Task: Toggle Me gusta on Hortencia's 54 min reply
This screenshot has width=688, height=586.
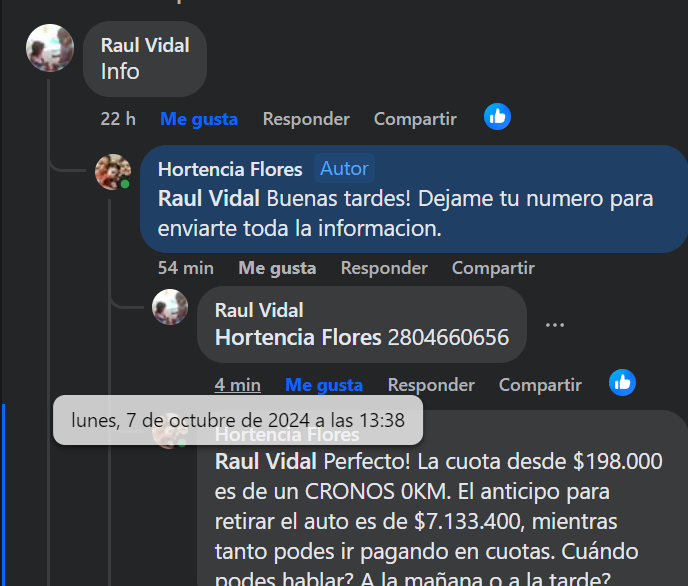Action: pos(277,268)
